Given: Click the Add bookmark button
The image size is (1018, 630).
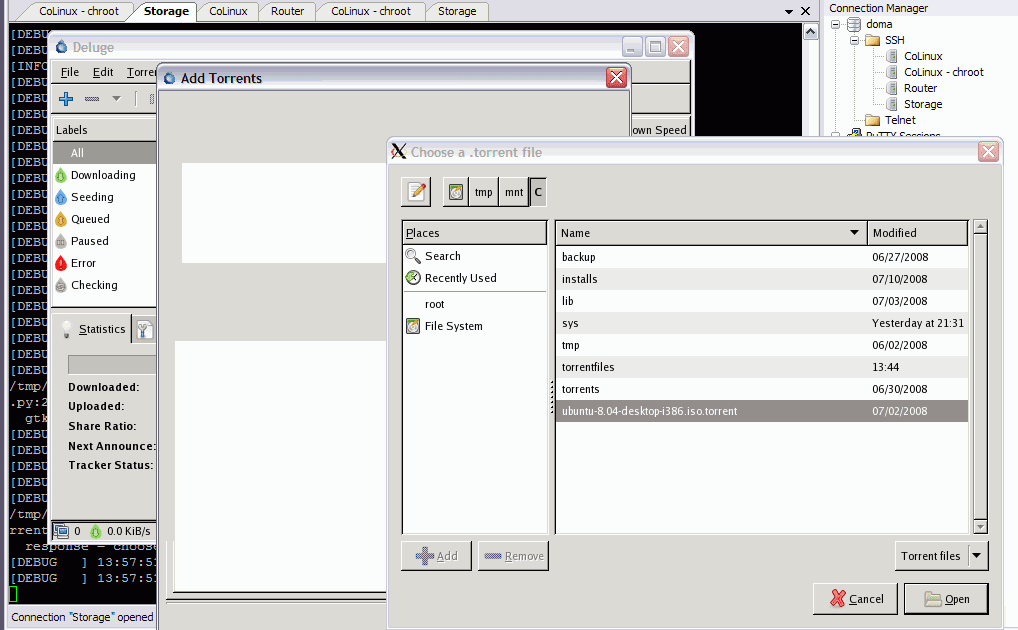Looking at the screenshot, I should 436,556.
